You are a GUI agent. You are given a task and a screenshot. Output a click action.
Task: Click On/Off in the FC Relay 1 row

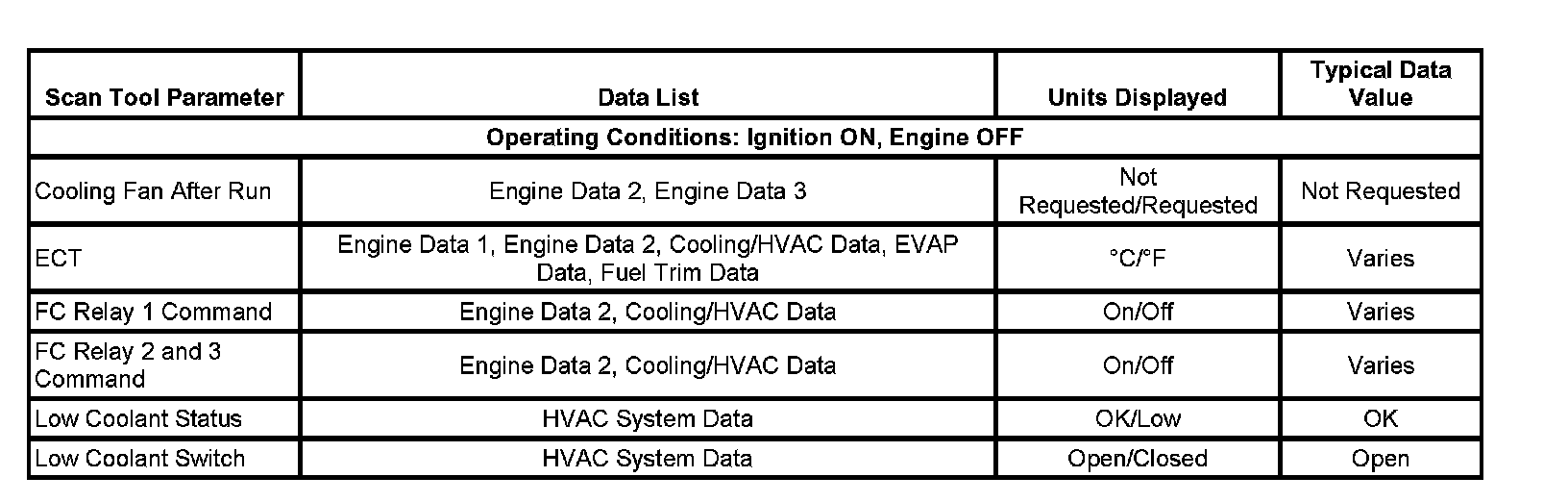point(1137,313)
